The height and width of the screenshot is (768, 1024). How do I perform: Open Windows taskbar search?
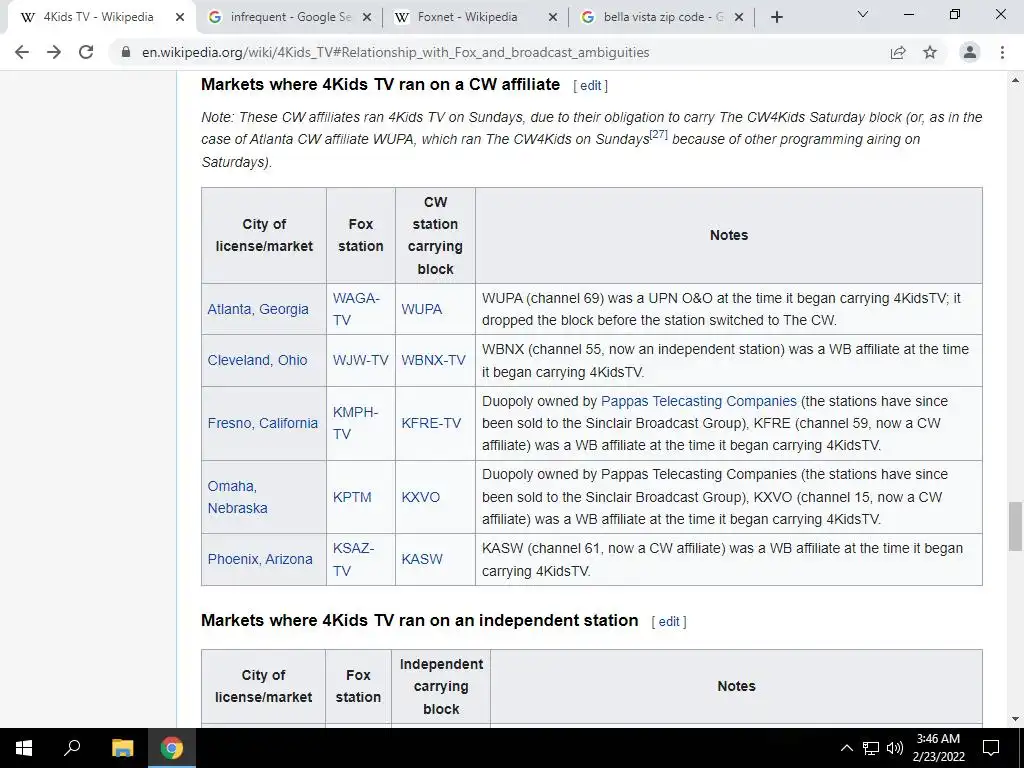(x=72, y=748)
